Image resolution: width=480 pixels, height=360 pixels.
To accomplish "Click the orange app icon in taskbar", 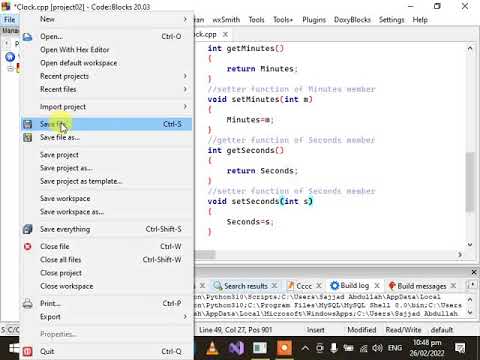I will point(284,348).
